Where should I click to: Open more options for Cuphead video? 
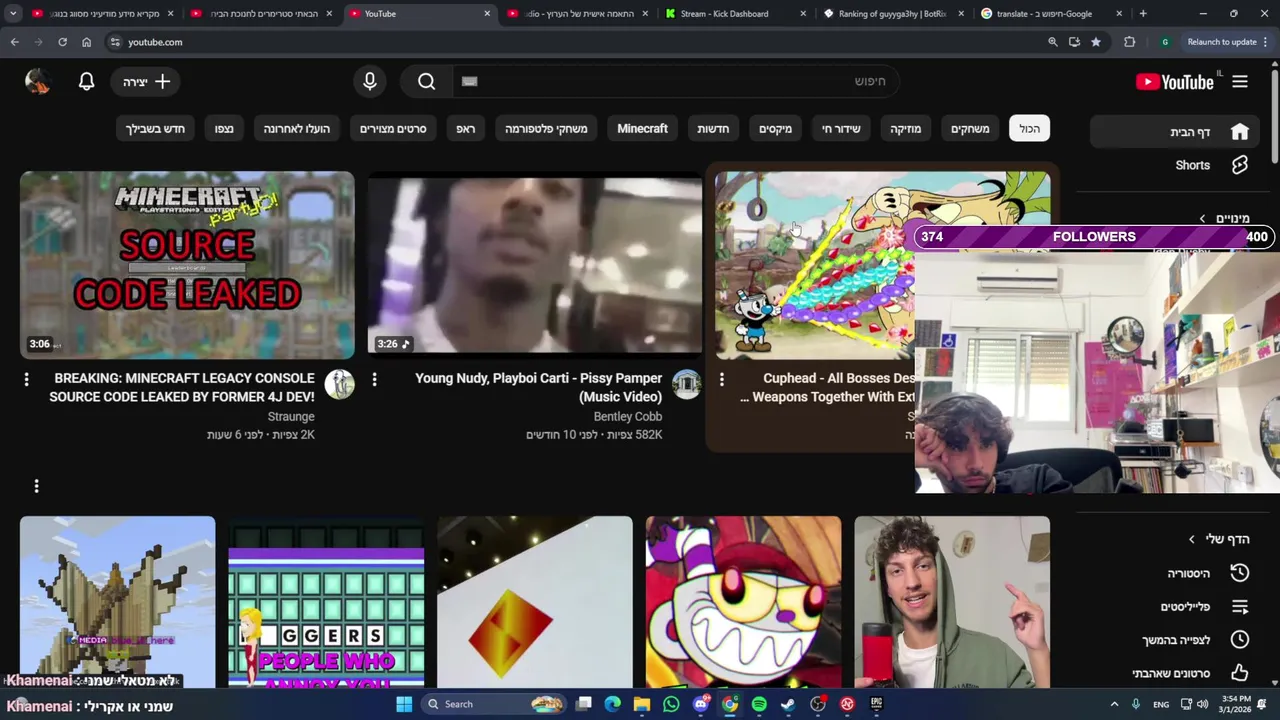722,379
